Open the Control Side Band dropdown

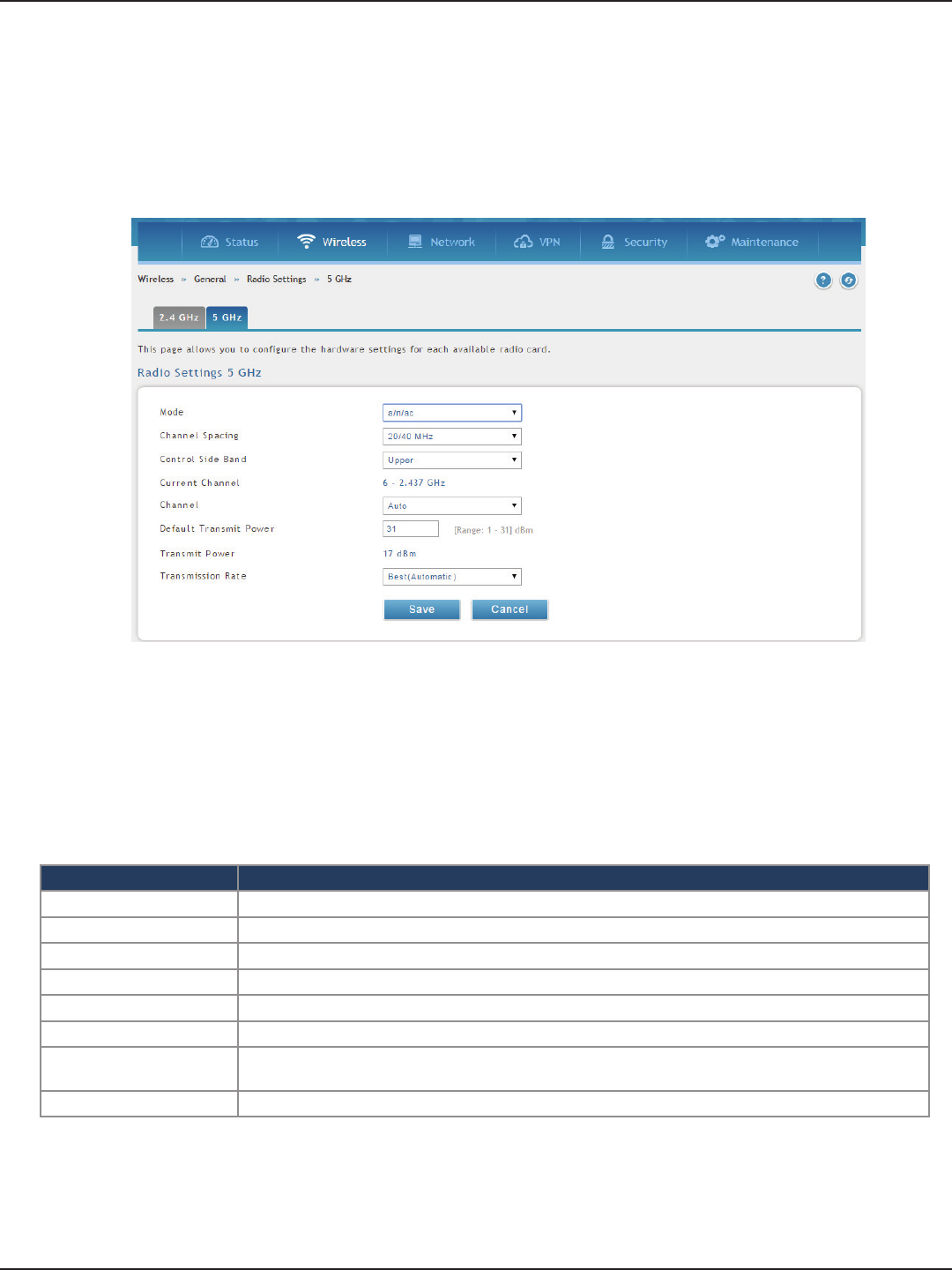click(452, 460)
